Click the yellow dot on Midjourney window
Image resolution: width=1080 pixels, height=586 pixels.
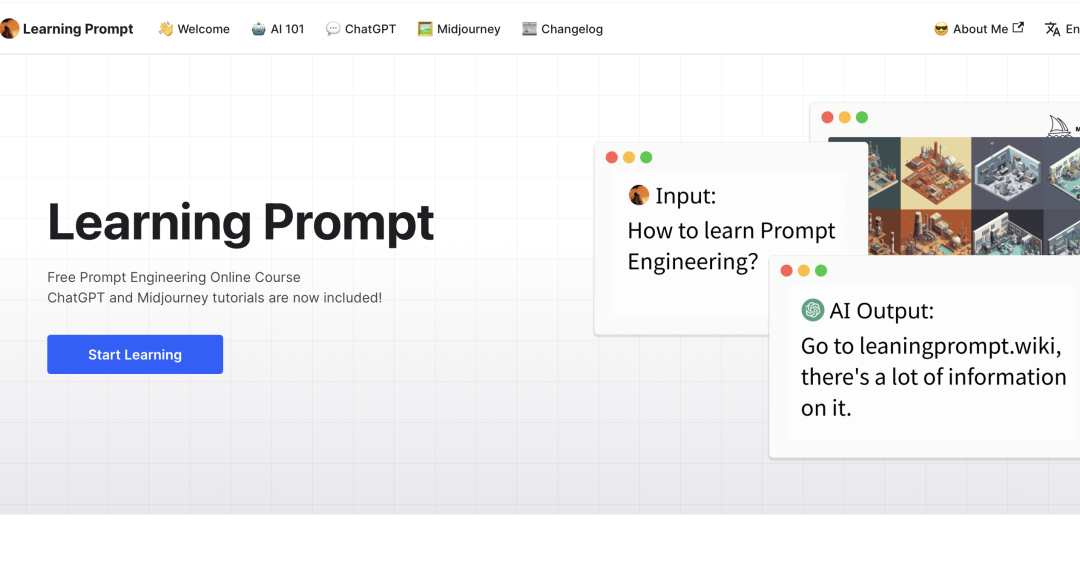coord(844,117)
